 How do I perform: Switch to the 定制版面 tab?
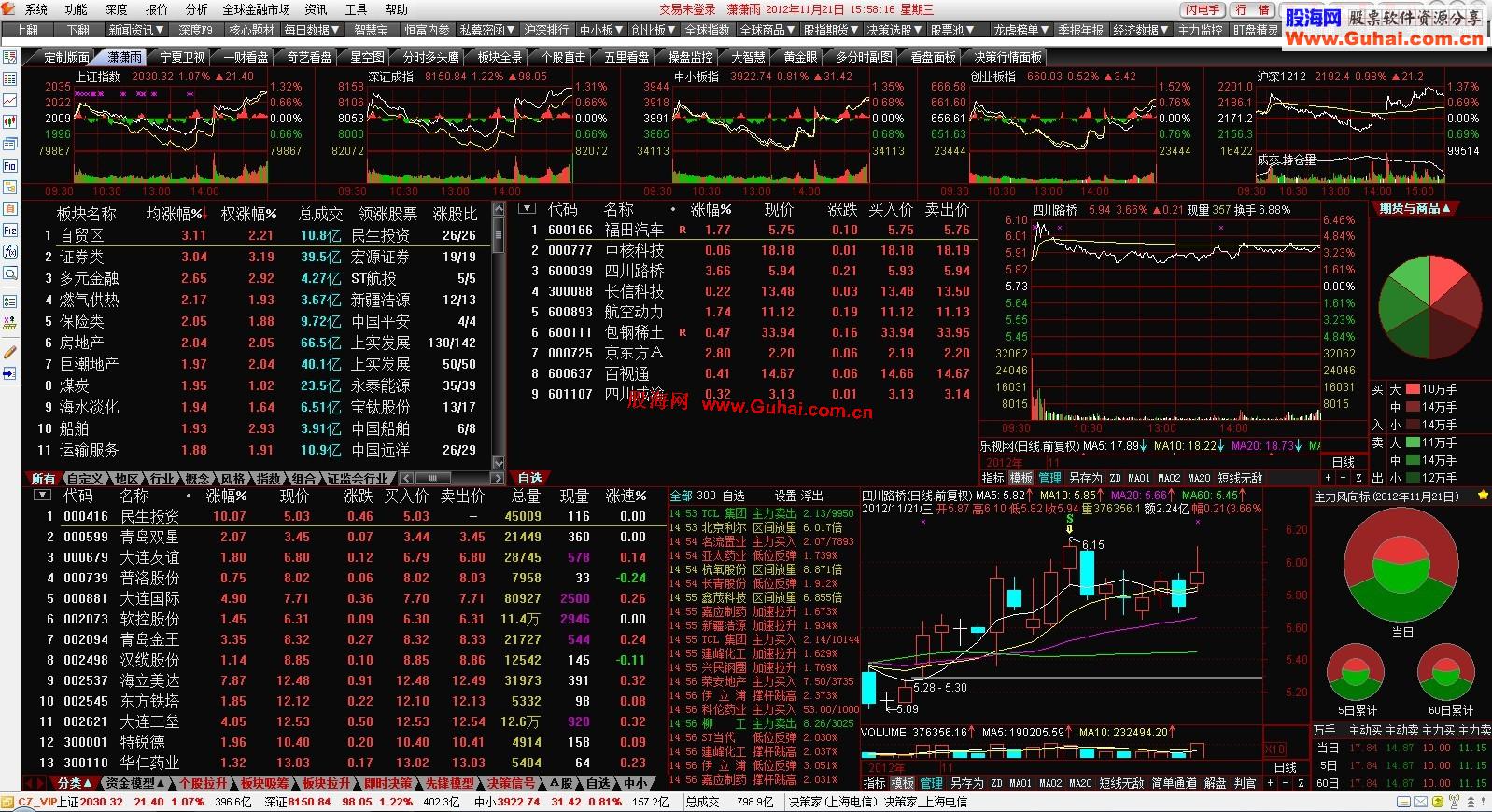tap(67, 57)
